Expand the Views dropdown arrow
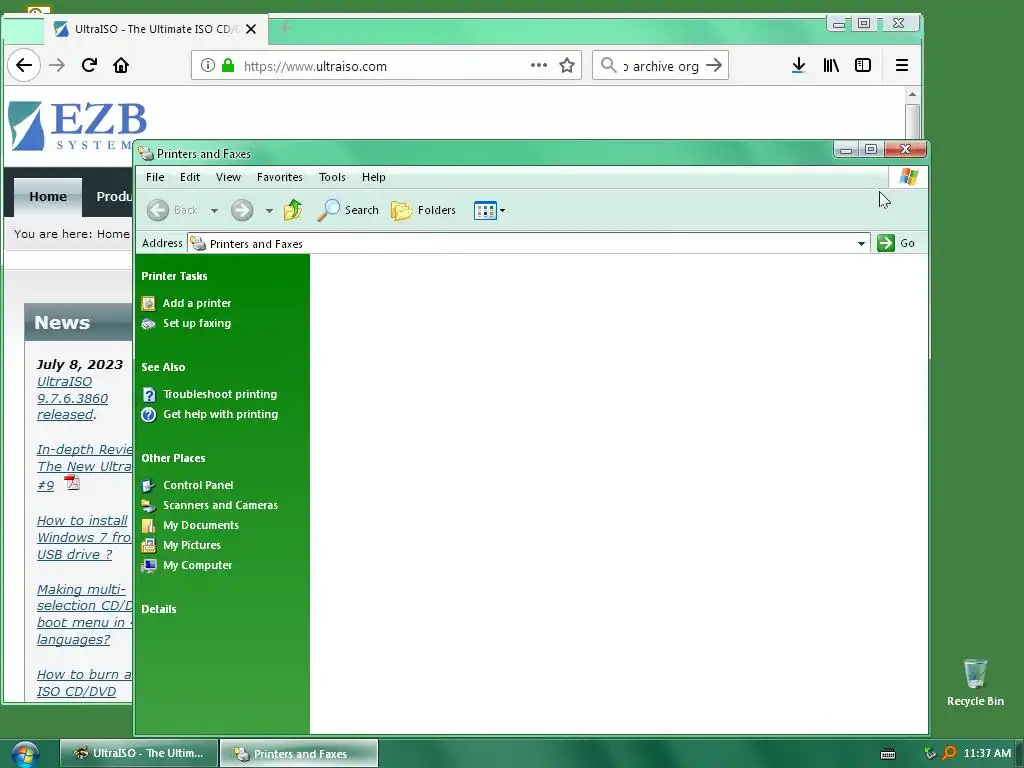The height and width of the screenshot is (768, 1024). (x=502, y=211)
